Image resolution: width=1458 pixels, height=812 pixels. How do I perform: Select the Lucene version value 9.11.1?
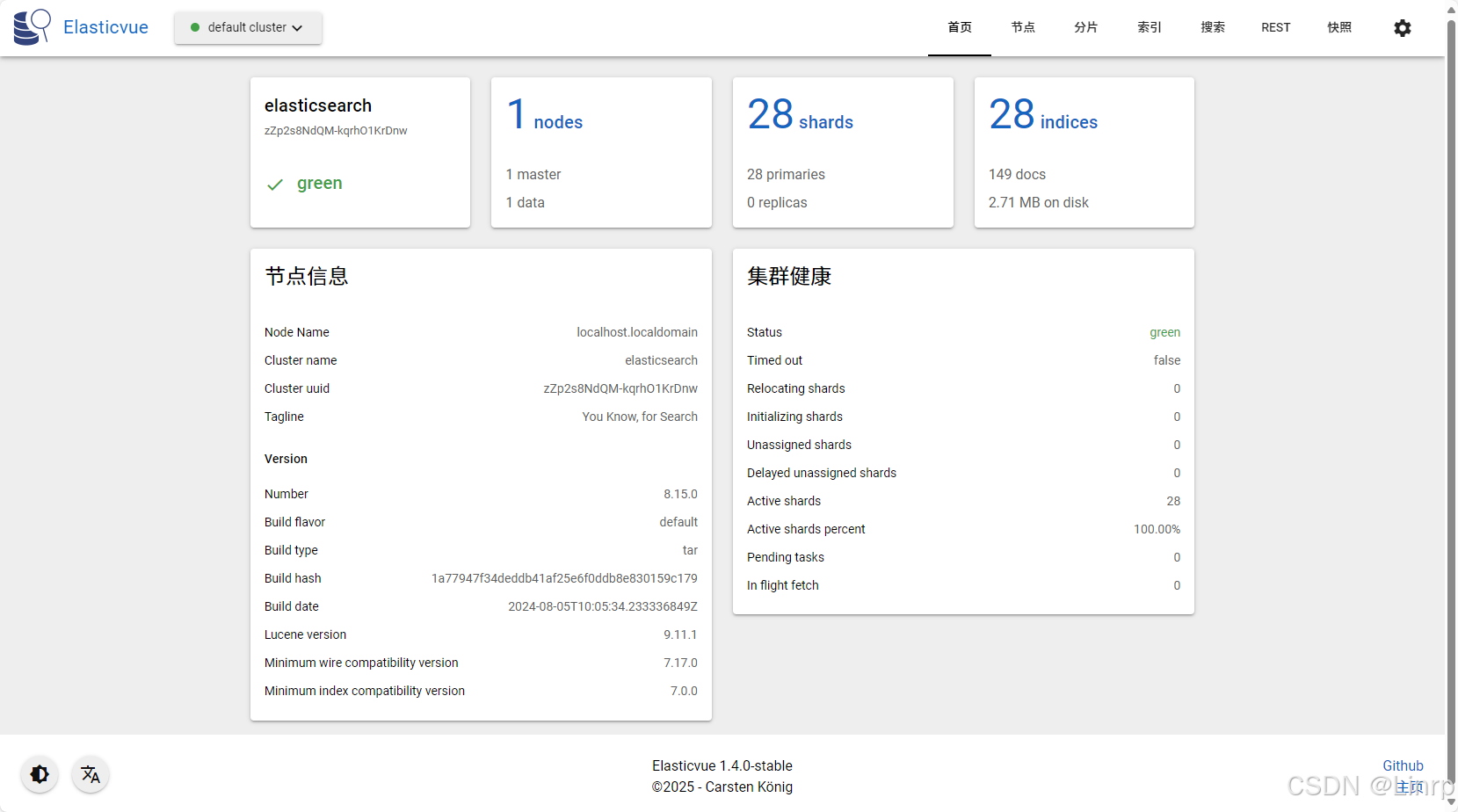point(680,634)
